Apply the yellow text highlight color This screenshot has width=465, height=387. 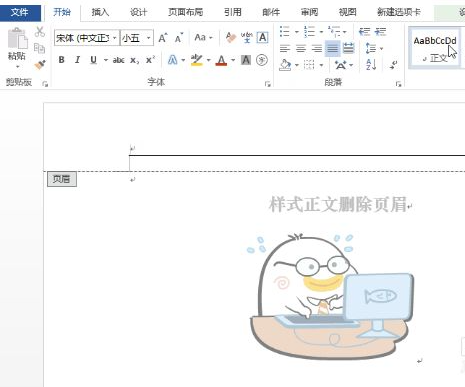click(197, 60)
